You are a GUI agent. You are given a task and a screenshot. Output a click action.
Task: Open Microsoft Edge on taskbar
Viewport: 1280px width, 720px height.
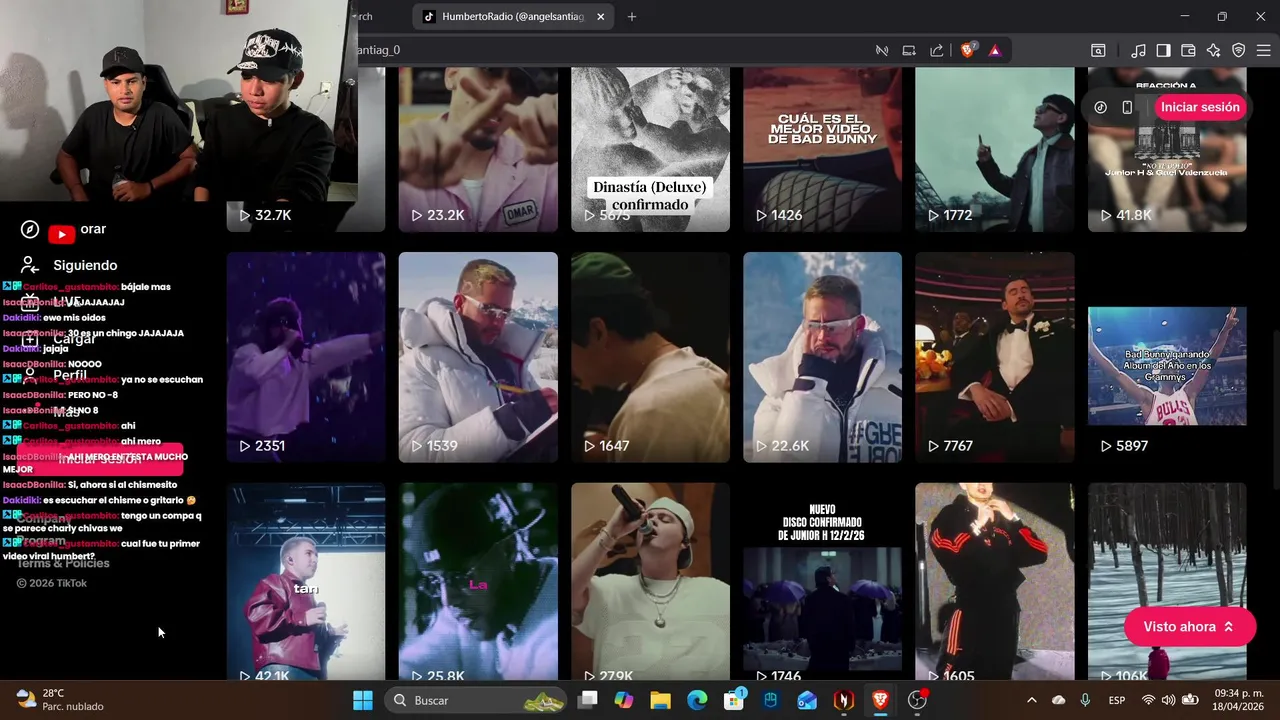click(697, 700)
